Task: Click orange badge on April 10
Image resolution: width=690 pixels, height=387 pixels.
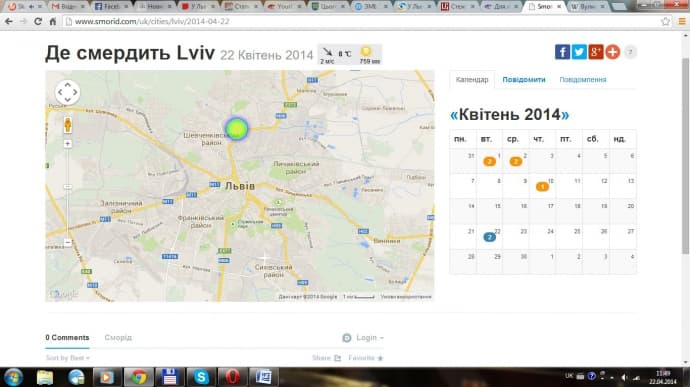Action: 542,187
